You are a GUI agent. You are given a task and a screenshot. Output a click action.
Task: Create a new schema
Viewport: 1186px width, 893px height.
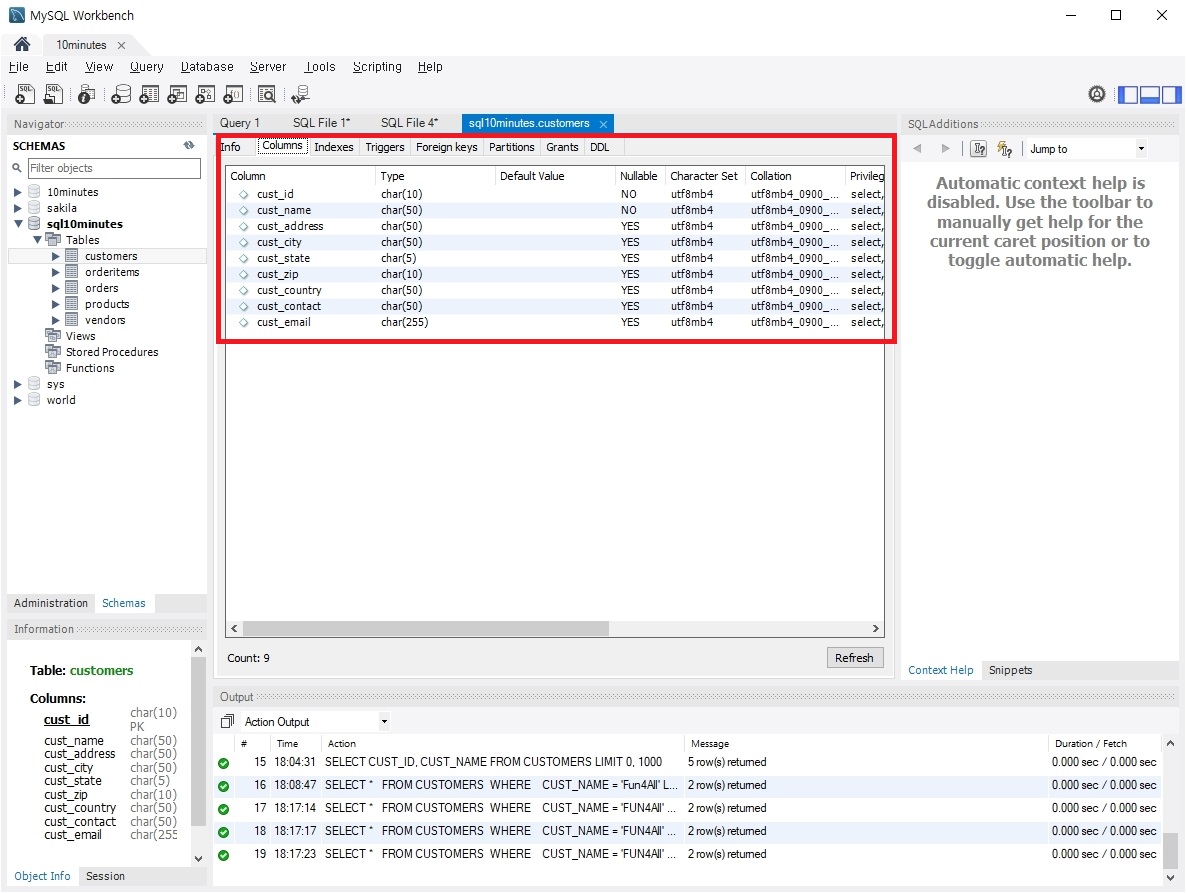tap(120, 94)
